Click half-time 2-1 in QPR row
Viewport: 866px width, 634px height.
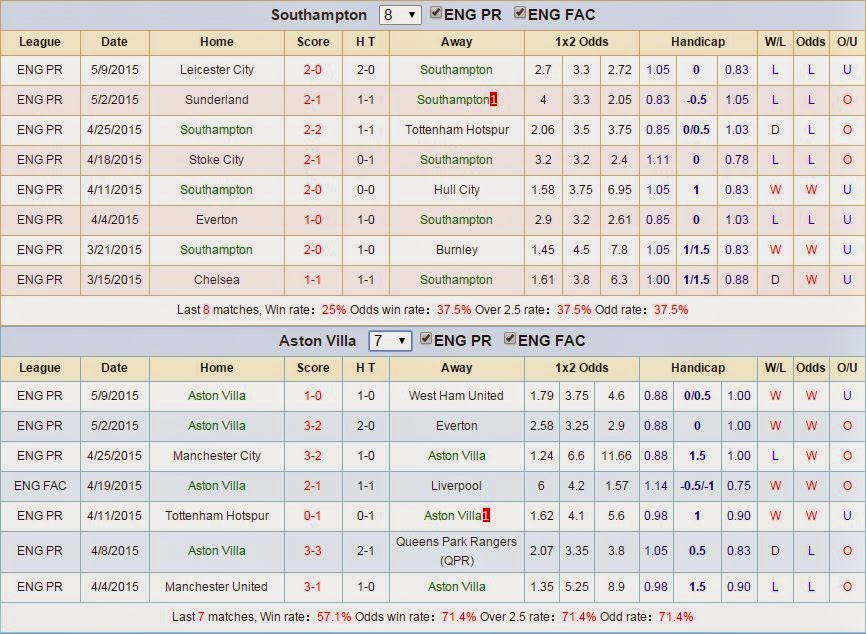click(x=366, y=551)
